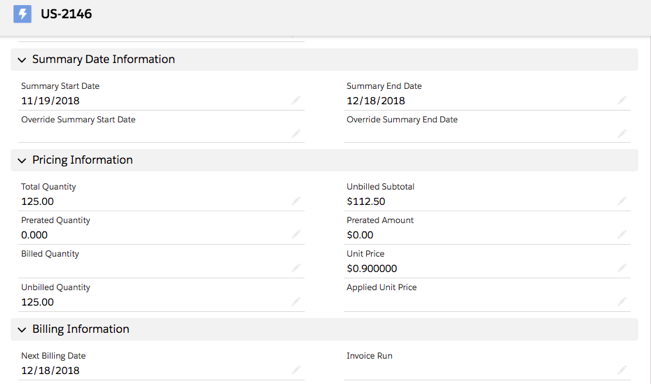Edit the Prorated Amount pencil icon

click(x=622, y=235)
